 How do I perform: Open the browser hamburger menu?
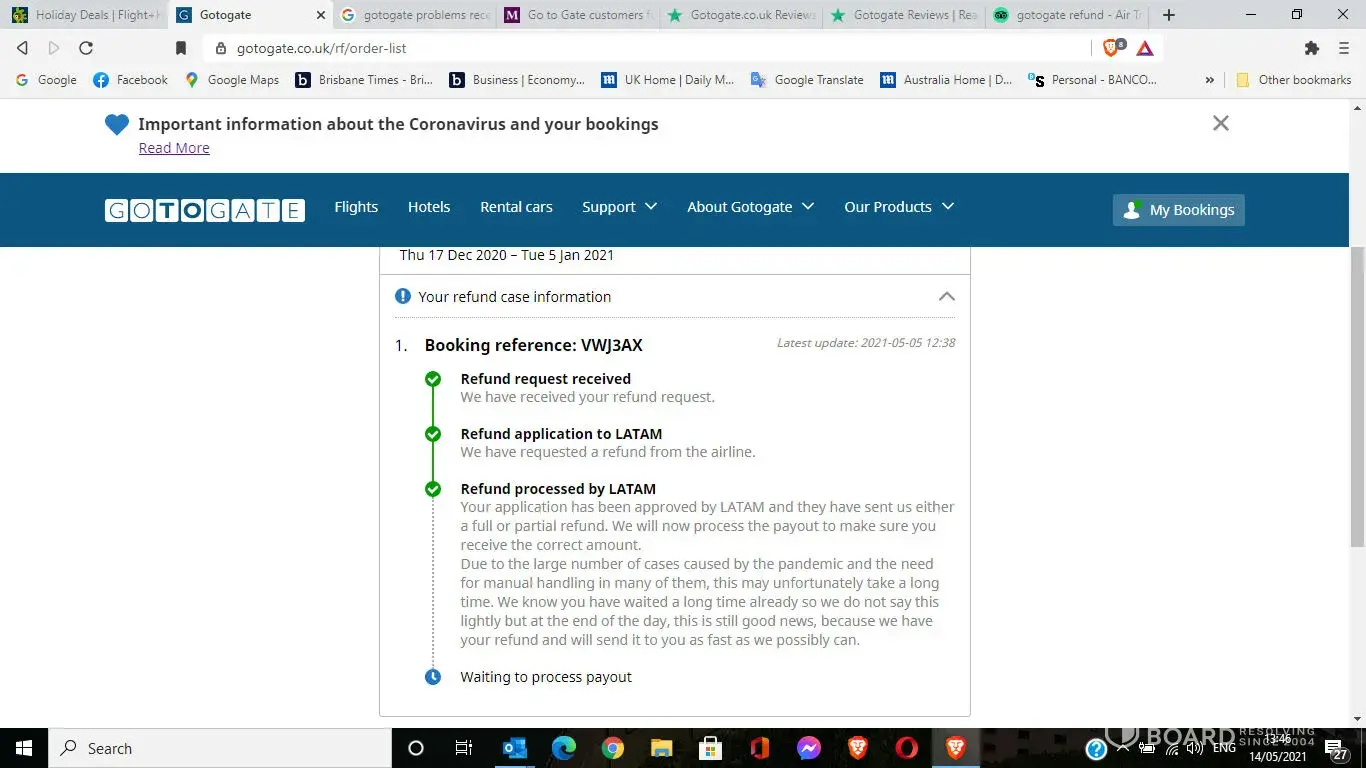(1344, 48)
